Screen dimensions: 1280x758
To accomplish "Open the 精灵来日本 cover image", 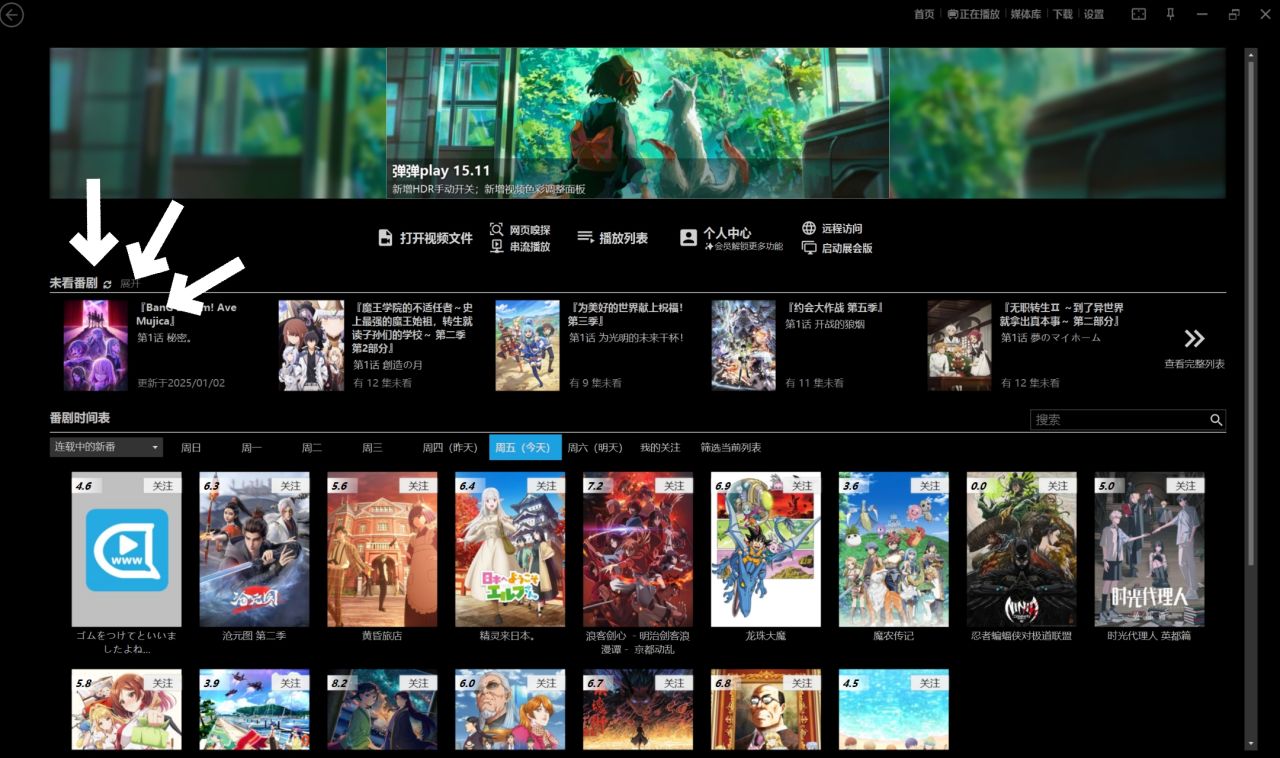I will click(510, 549).
